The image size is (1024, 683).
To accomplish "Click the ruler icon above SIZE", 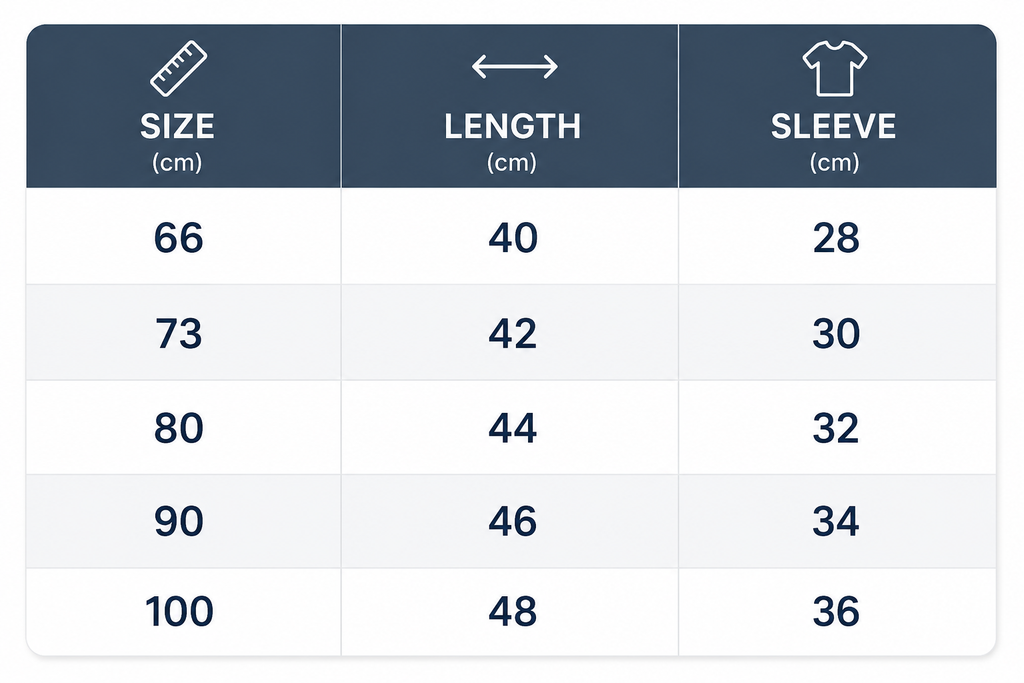I will (x=178, y=69).
